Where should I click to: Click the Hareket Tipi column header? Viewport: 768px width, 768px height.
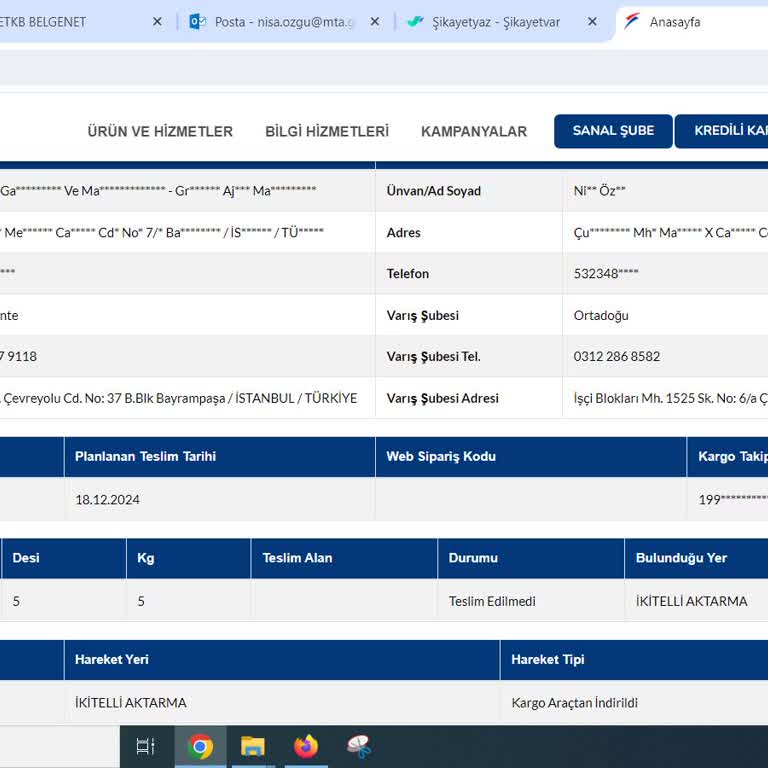(634, 660)
